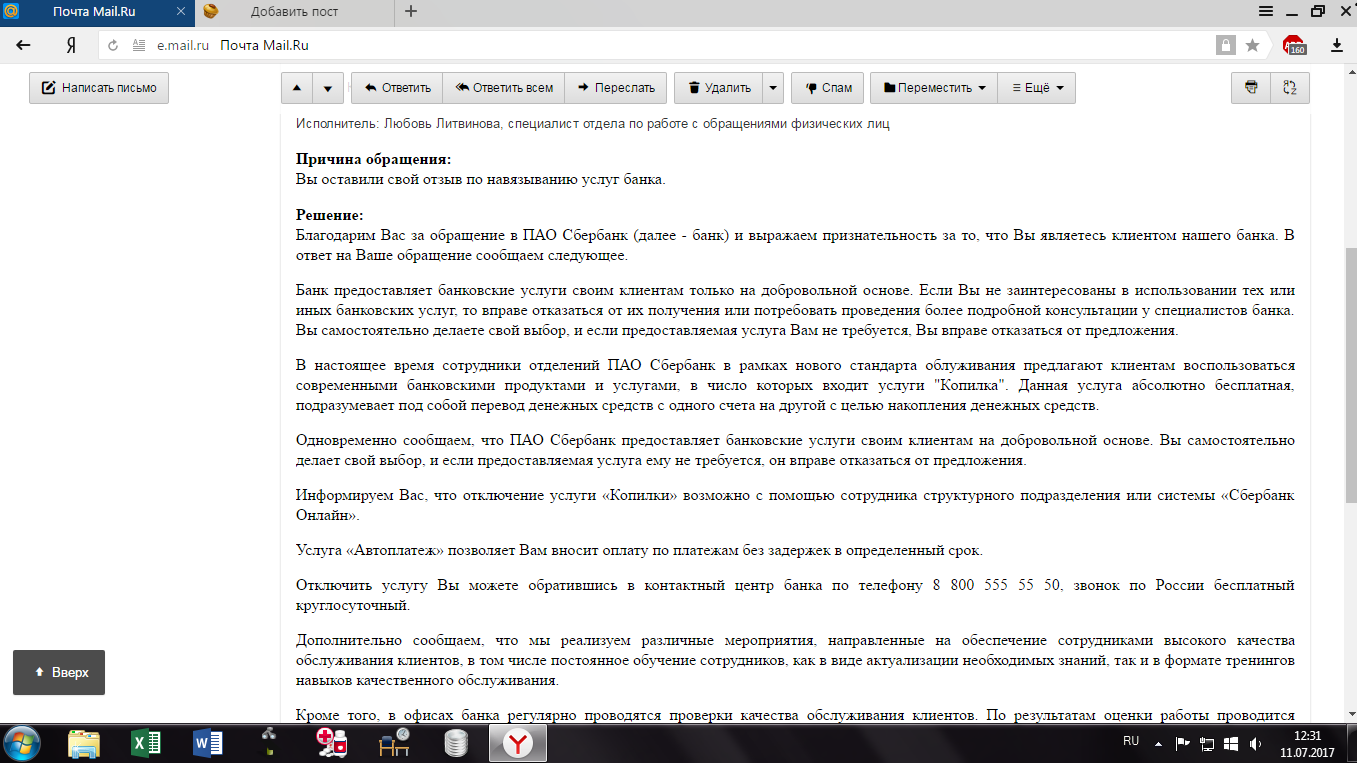
Task: Open File Explorer from the taskbar
Action: point(84,744)
